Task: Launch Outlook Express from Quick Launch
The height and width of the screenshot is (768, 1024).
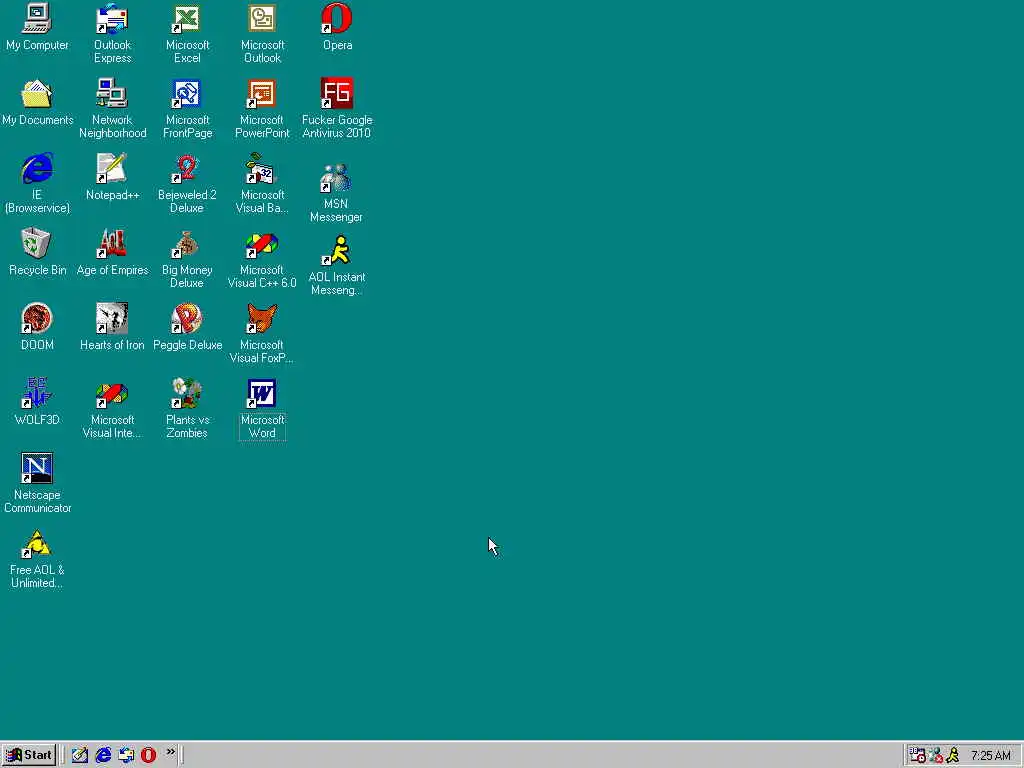Action: point(126,756)
